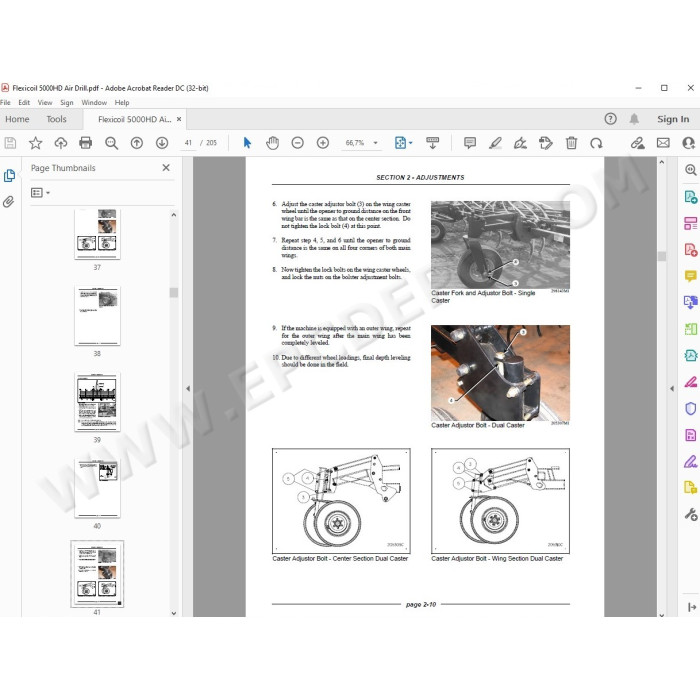Screen dimensions: 700x700
Task: Open the account profile icon
Action: pyautogui.click(x=689, y=143)
